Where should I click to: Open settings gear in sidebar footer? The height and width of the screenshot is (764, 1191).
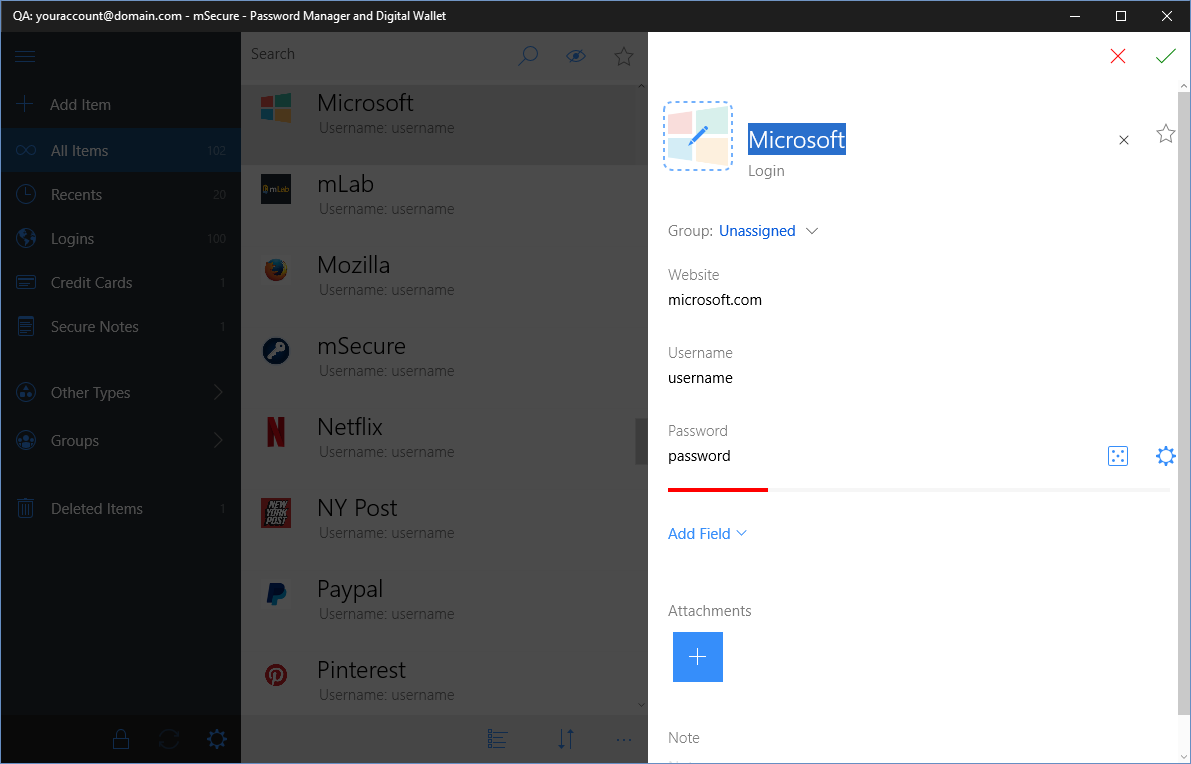[x=216, y=739]
